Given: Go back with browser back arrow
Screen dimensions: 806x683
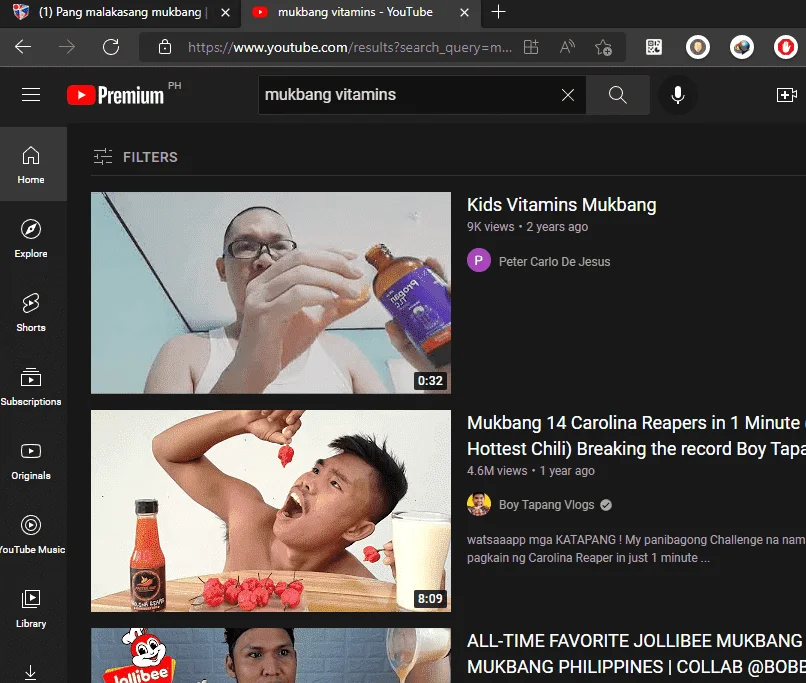Looking at the screenshot, I should click(x=23, y=47).
